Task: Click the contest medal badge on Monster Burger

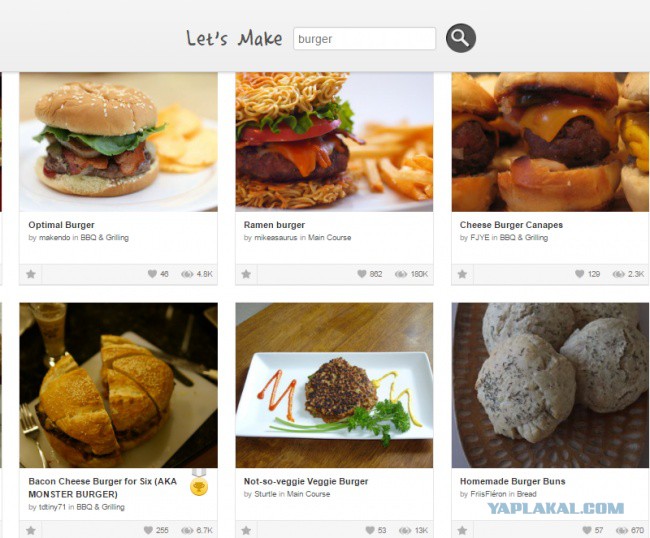Action: pyautogui.click(x=199, y=482)
